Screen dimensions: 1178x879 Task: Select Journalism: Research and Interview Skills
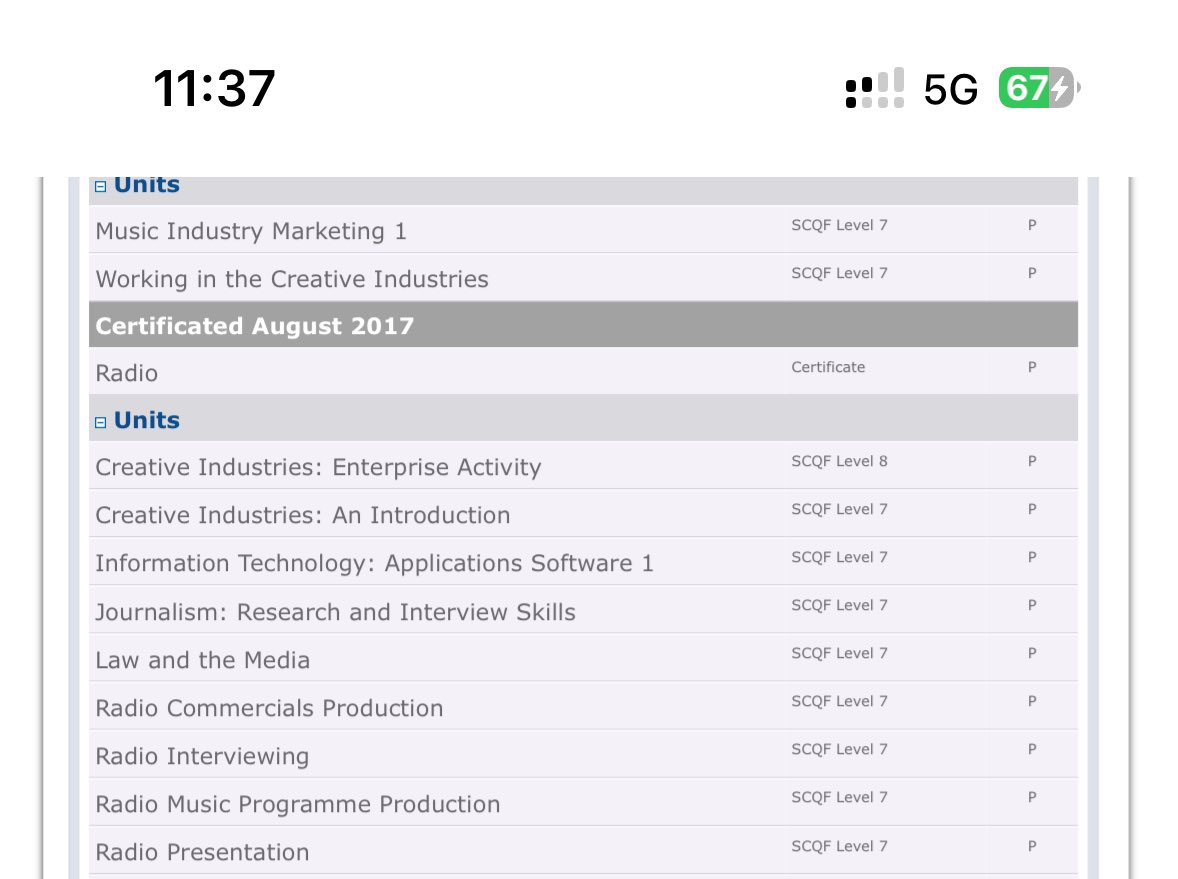(583, 609)
